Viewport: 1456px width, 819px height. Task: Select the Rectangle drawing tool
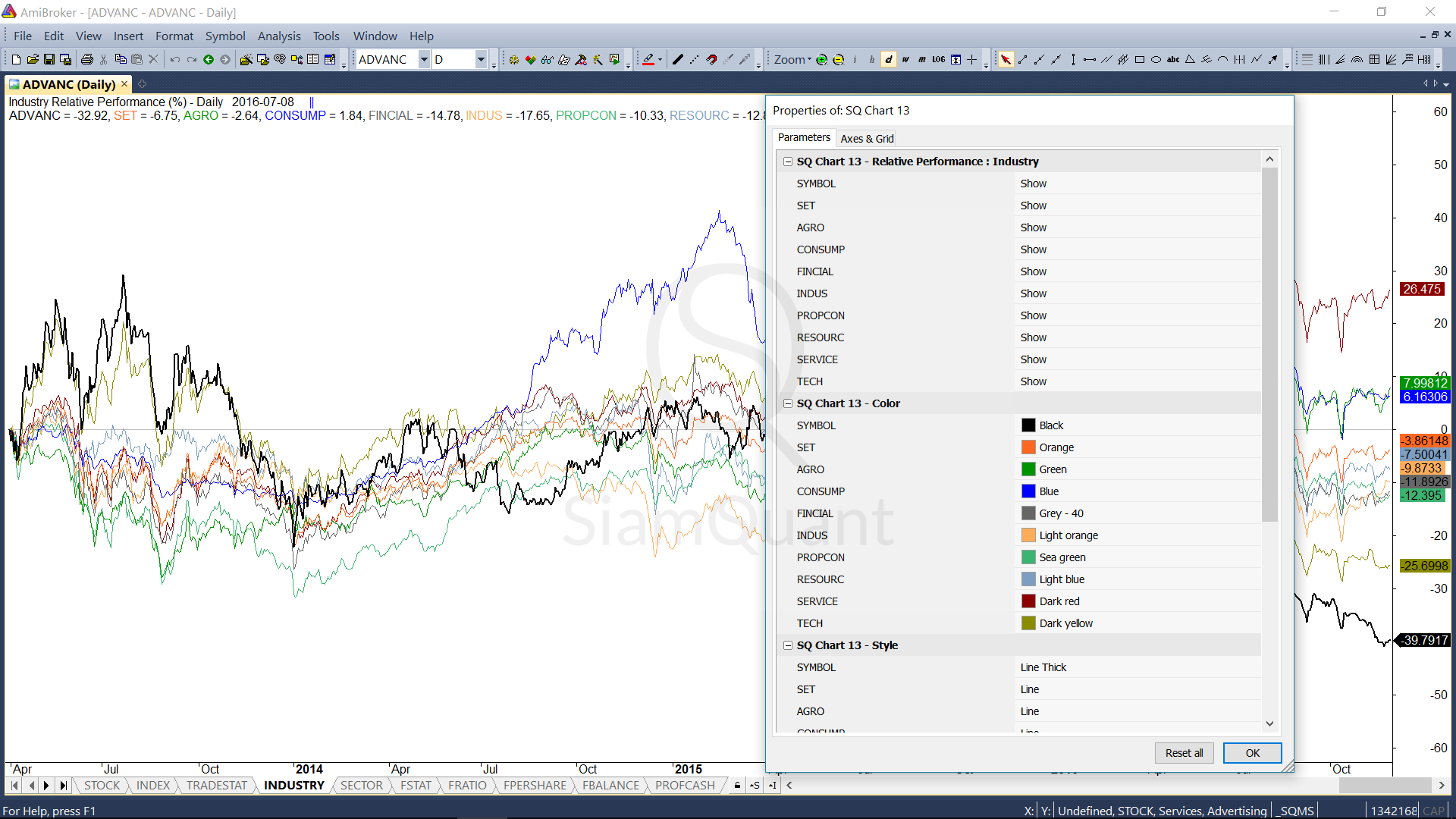(1139, 59)
